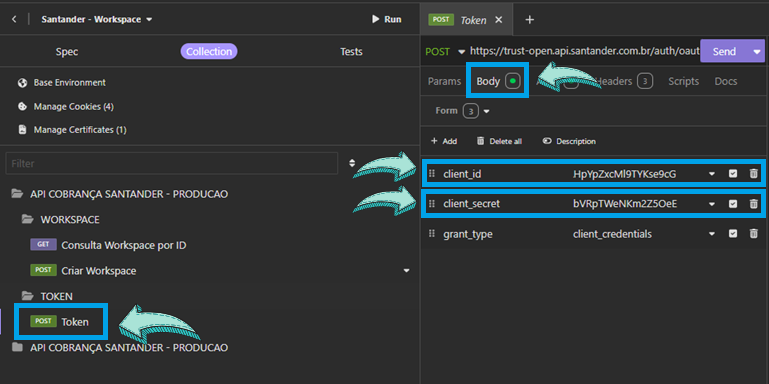Toggle the grant_type enabled checkbox
This screenshot has height=384, width=769.
point(733,234)
